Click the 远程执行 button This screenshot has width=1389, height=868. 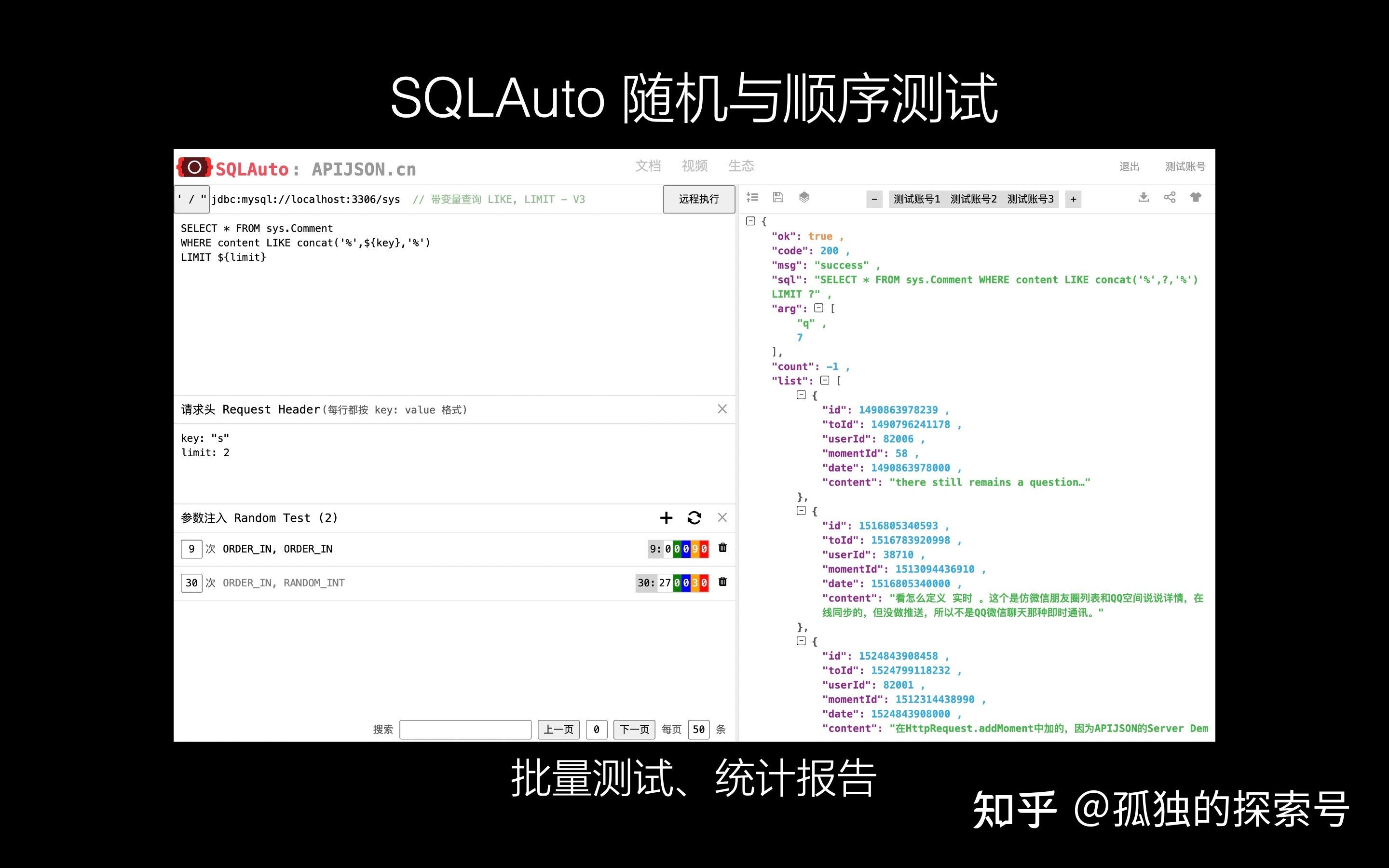point(698,199)
